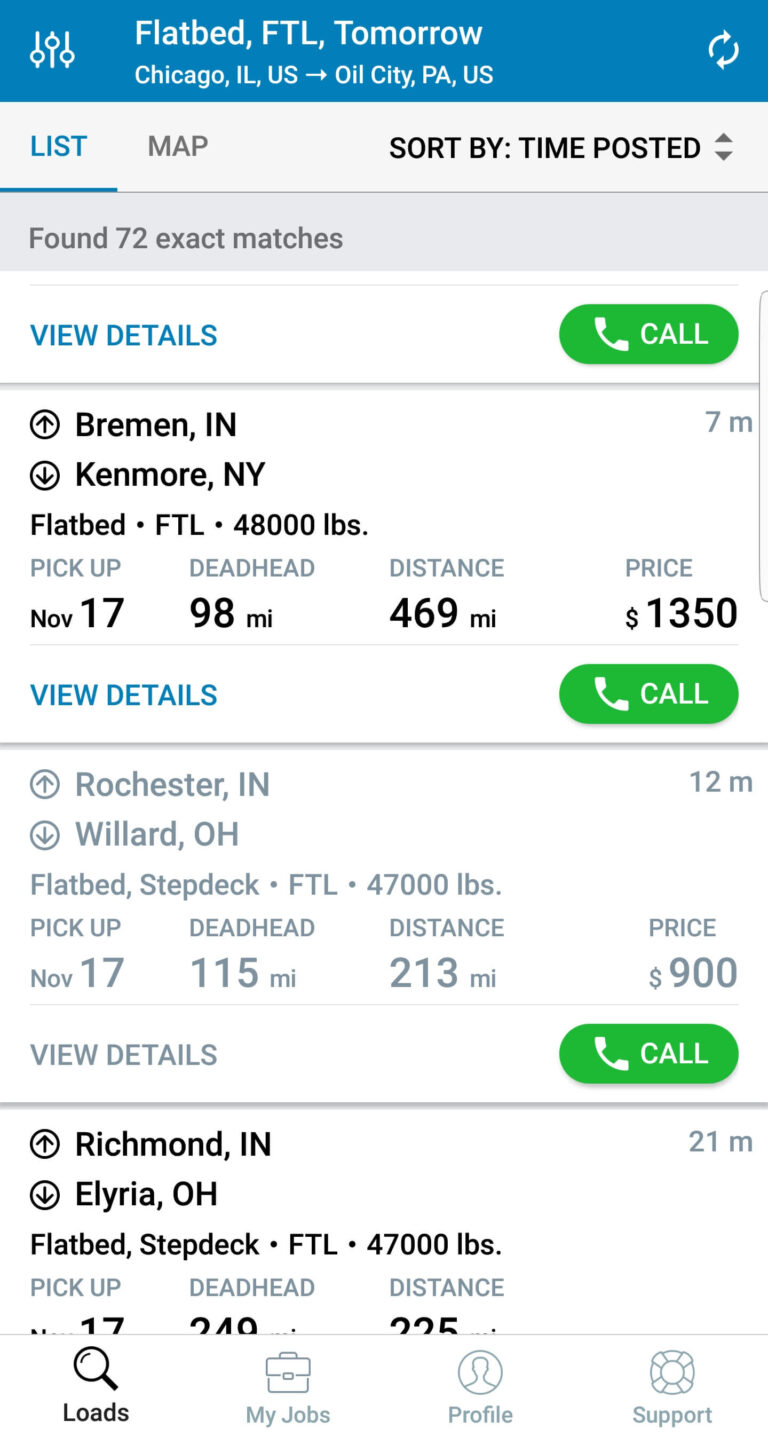View details for Rochester, IN load
The width and height of the screenshot is (768, 1437).
coord(124,1055)
